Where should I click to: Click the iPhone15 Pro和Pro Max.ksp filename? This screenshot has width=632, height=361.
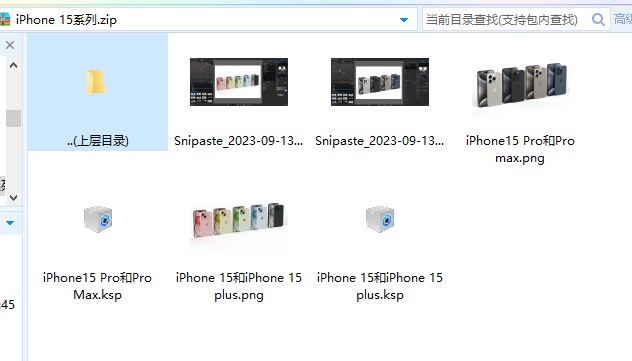click(98, 286)
